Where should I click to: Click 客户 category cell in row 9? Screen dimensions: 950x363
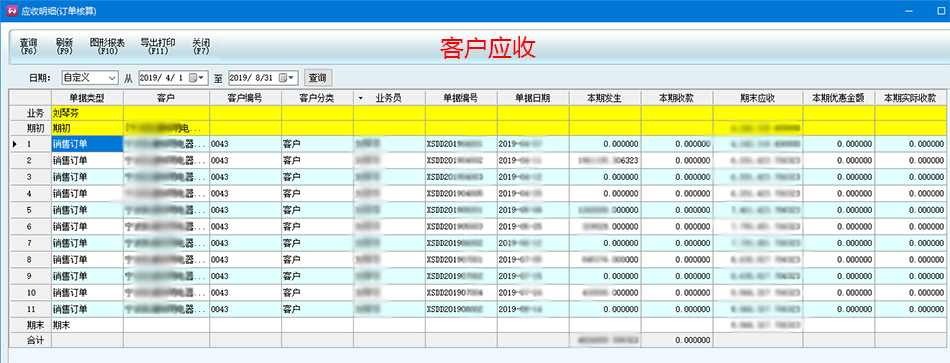[x=317, y=276]
